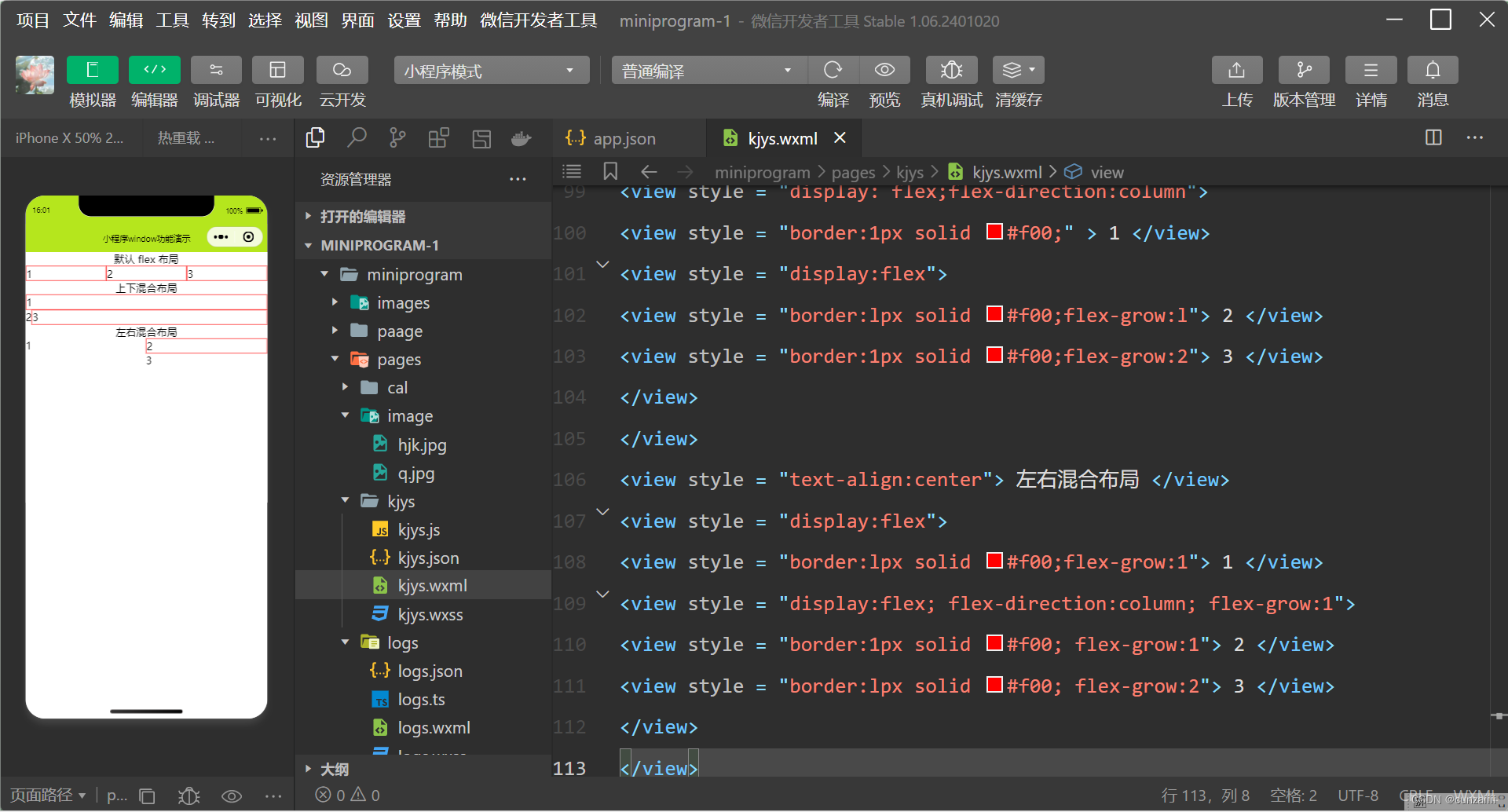
Task: Click the 空格: 2 indentation setting
Action: coord(1294,796)
